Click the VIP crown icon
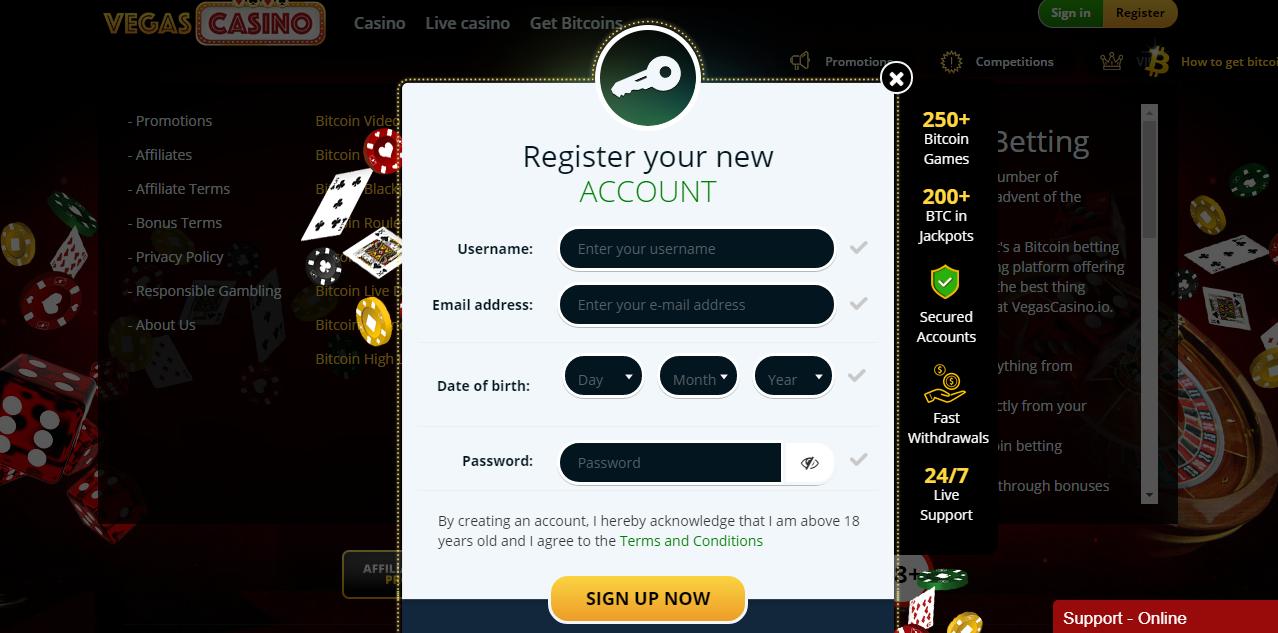 pos(1111,61)
